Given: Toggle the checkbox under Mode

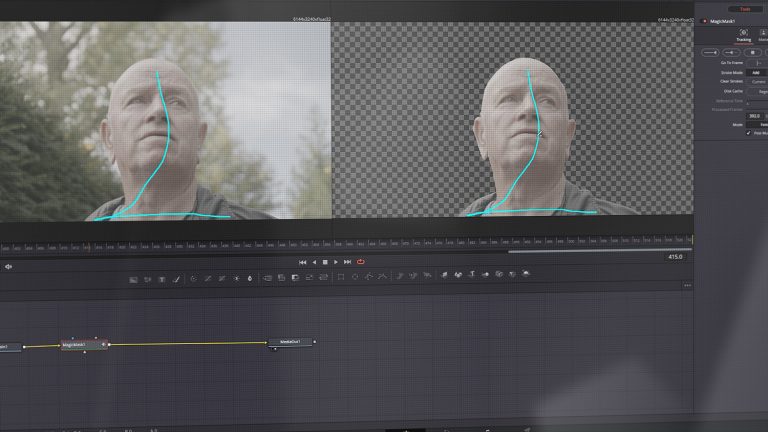Looking at the screenshot, I should (x=748, y=133).
